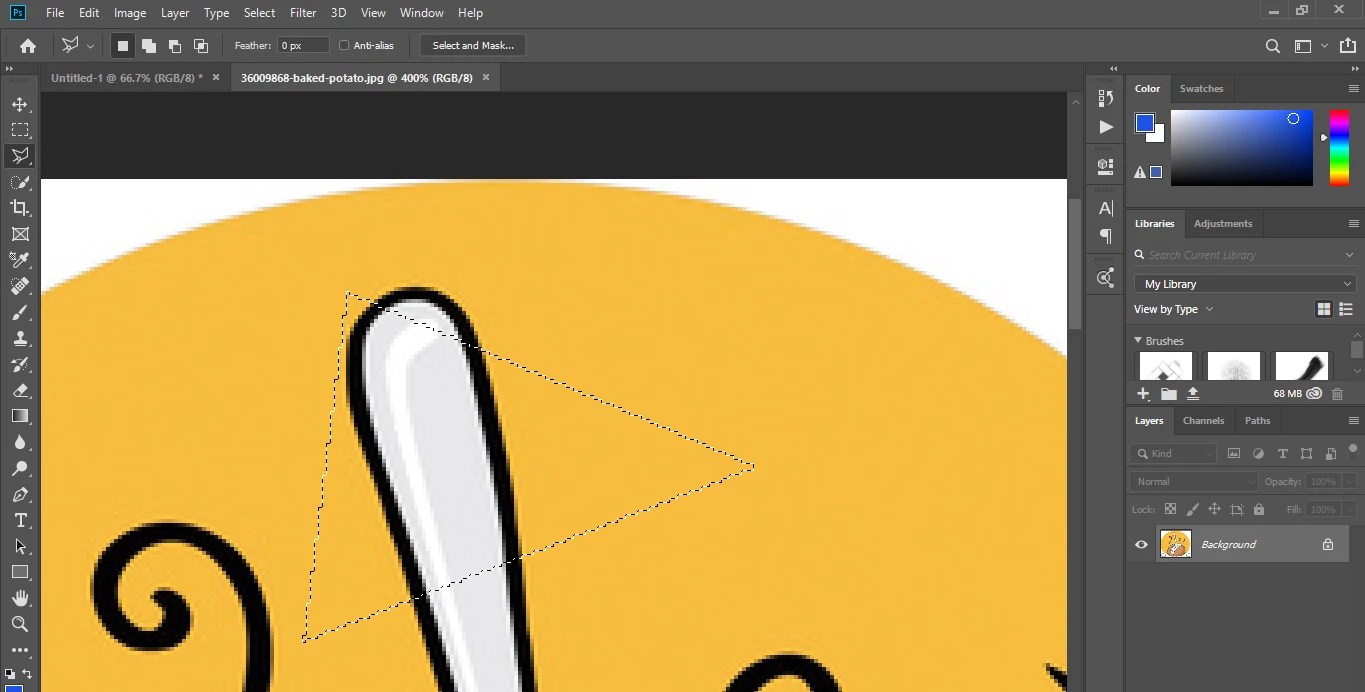Open the Normal blend mode dropdown
Screen dimensions: 1365x692
[1194, 481]
